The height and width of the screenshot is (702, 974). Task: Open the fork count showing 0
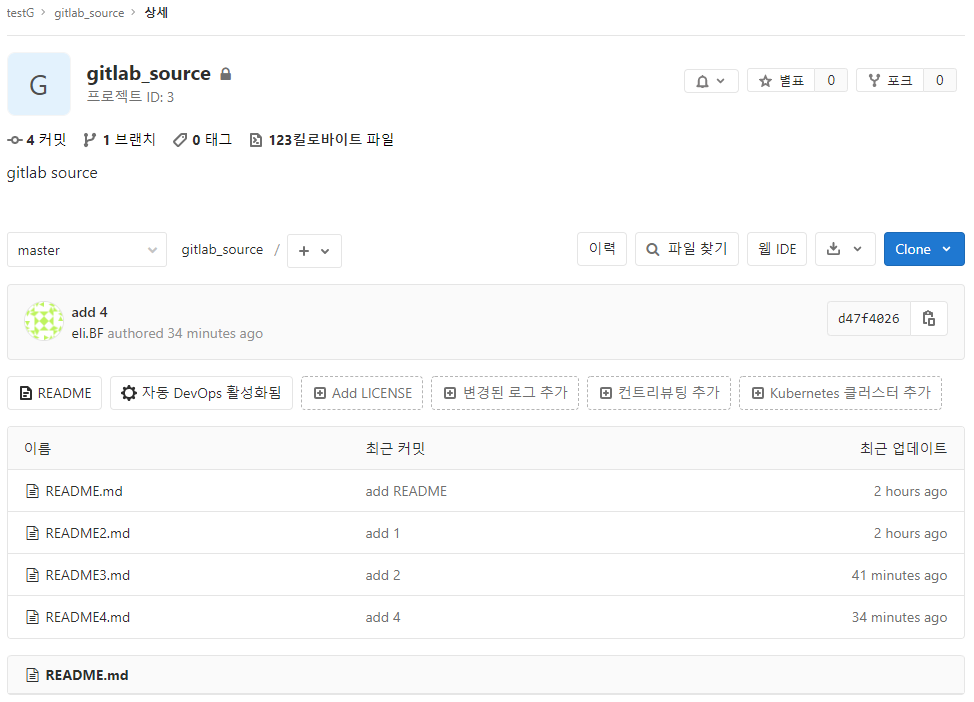pyautogui.click(x=940, y=81)
